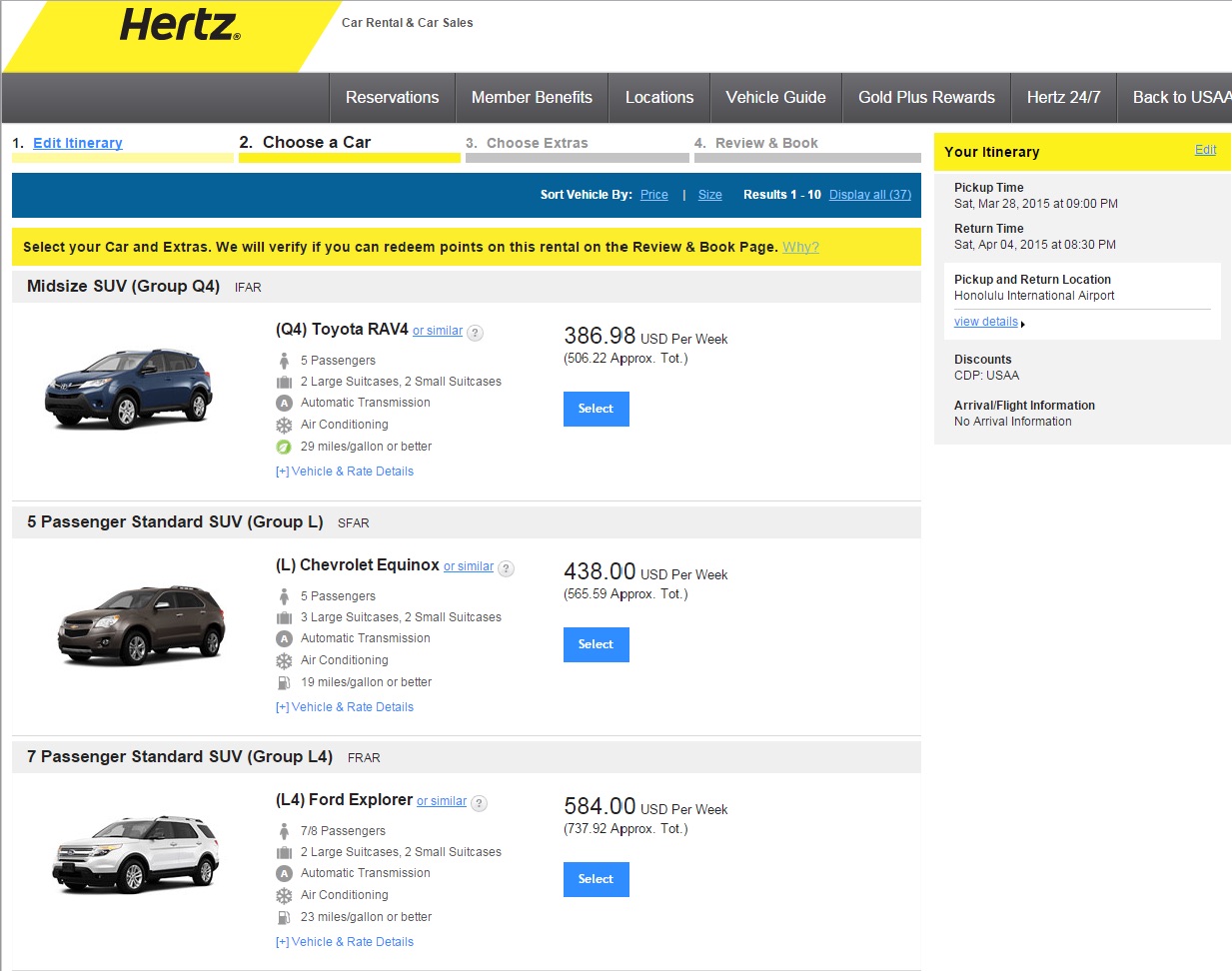1232x971 pixels.
Task: Click the '438.00 USD Per Week' price
Action: (645, 572)
